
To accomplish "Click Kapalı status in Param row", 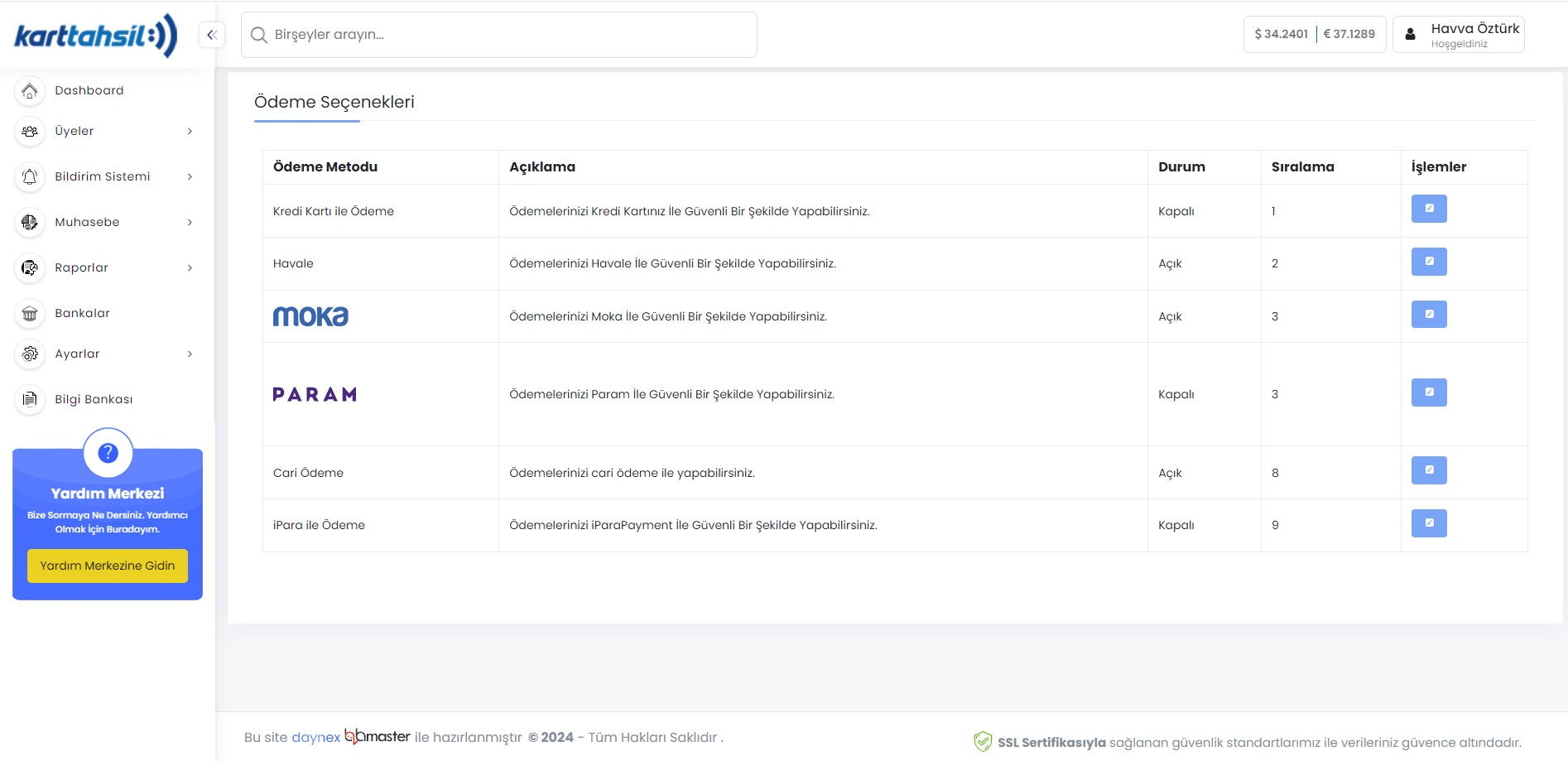I will pos(1176,394).
